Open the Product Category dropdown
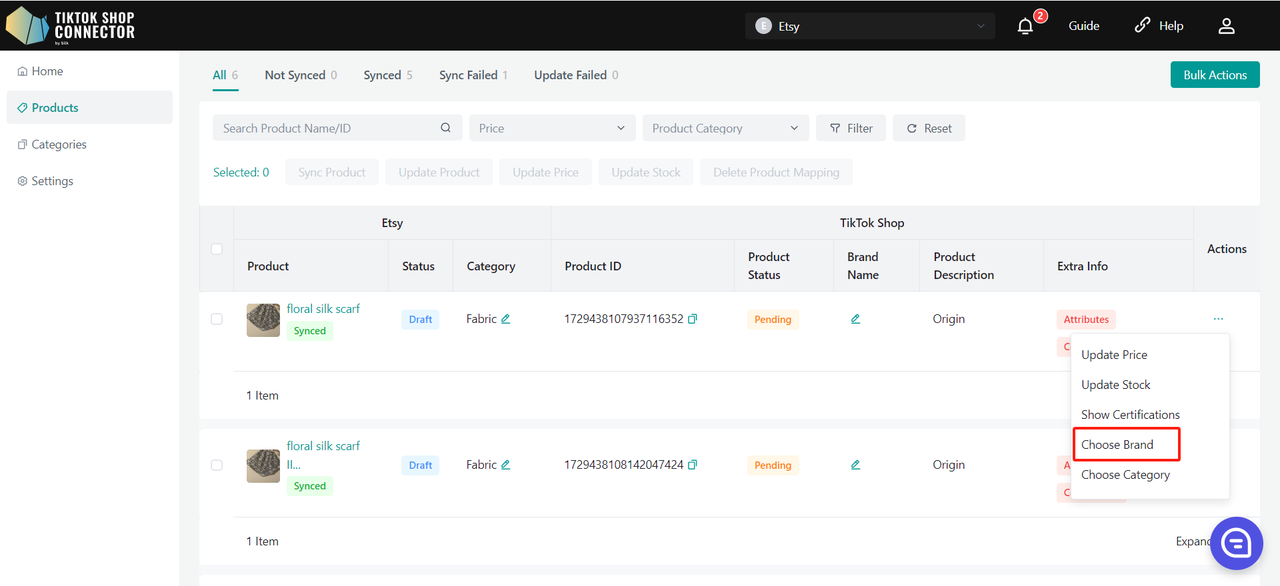The image size is (1280, 586). [x=726, y=128]
